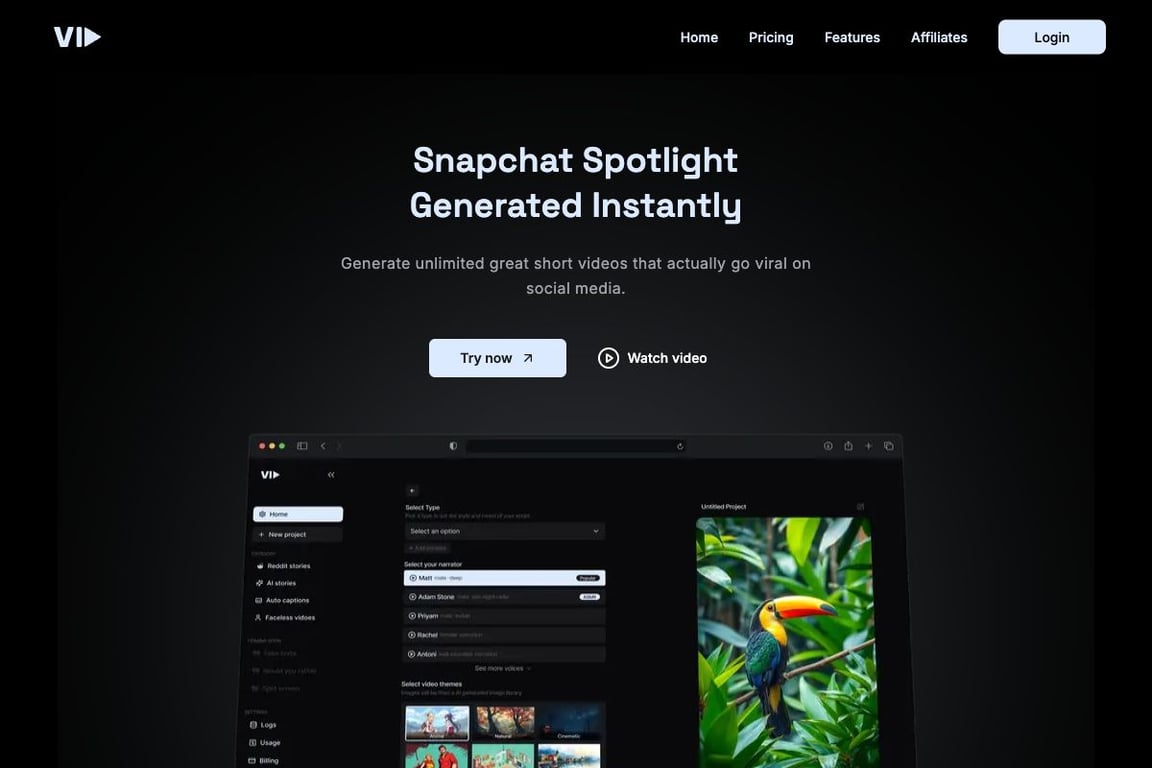Click the back arrow above Select Type
1152x768 pixels.
411,491
